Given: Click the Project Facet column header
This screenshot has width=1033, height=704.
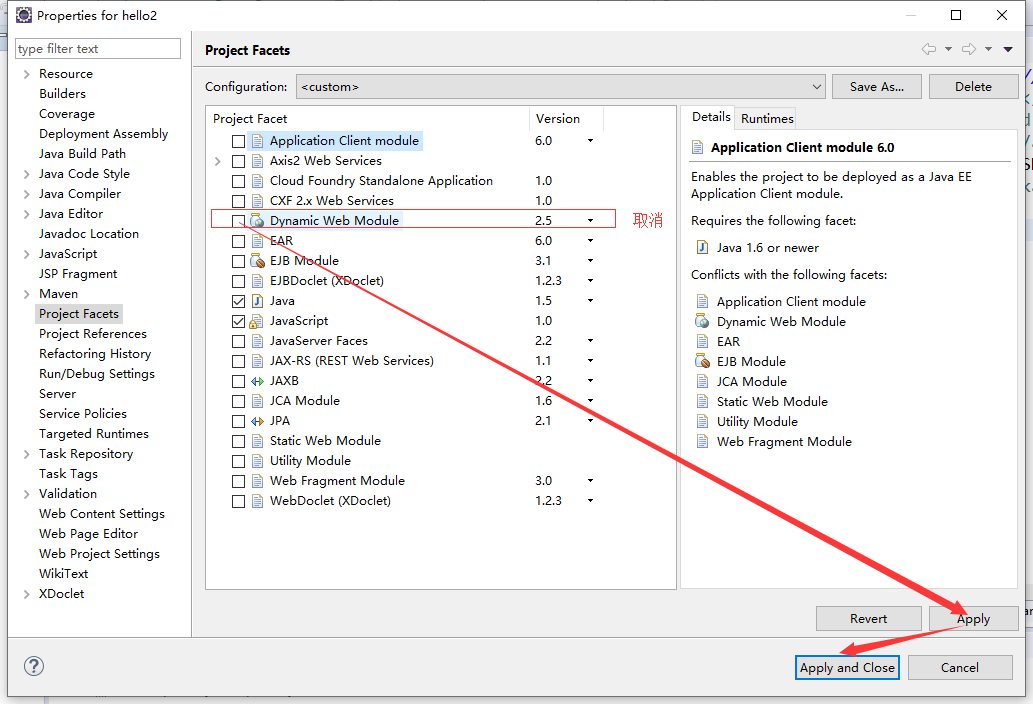Looking at the screenshot, I should pos(368,119).
